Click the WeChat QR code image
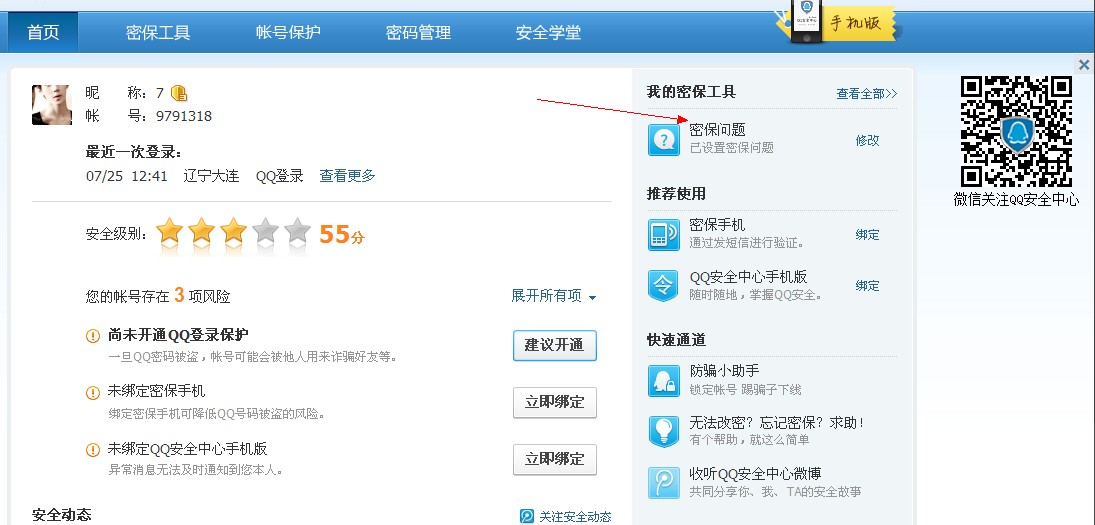 pyautogui.click(x=1016, y=131)
